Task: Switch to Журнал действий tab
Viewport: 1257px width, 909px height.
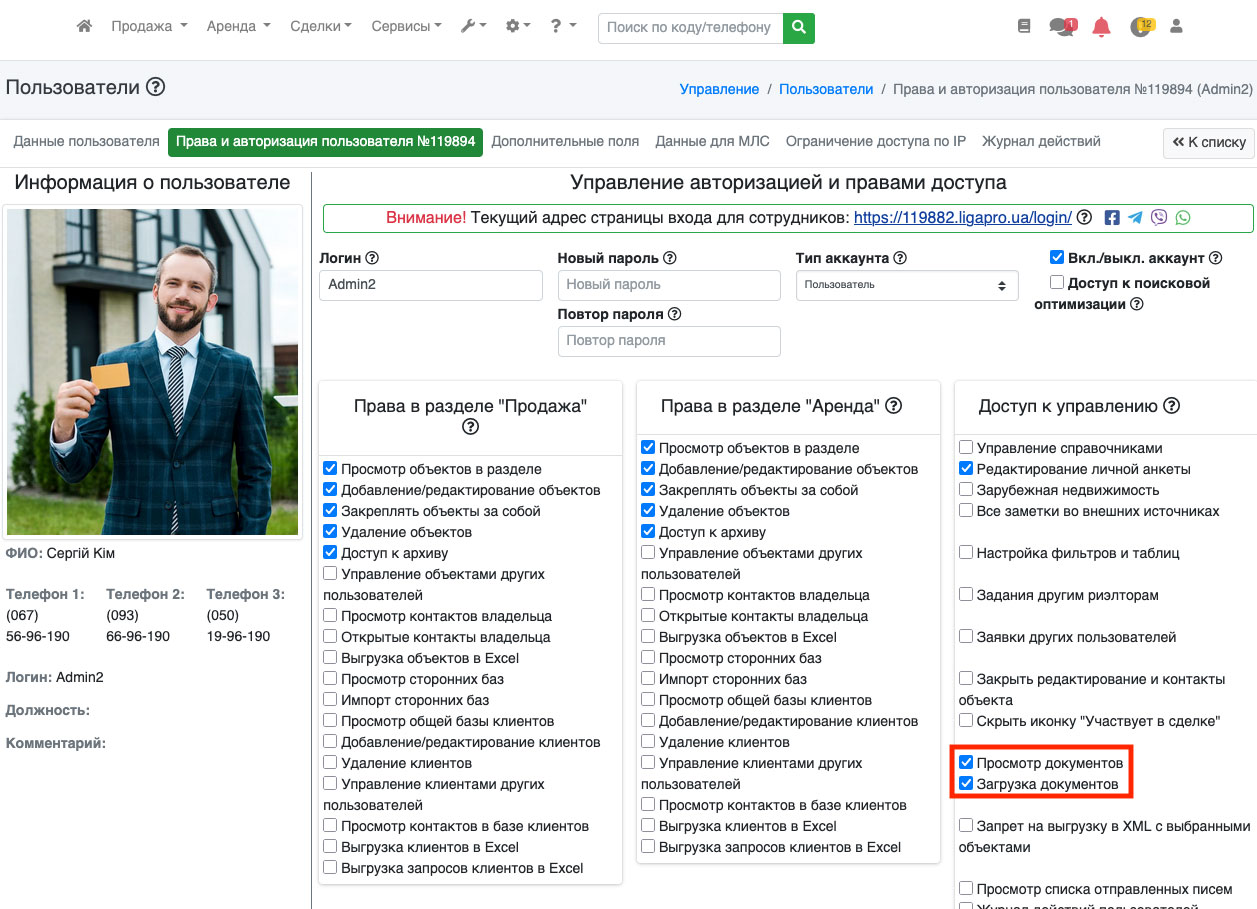Action: point(1041,142)
